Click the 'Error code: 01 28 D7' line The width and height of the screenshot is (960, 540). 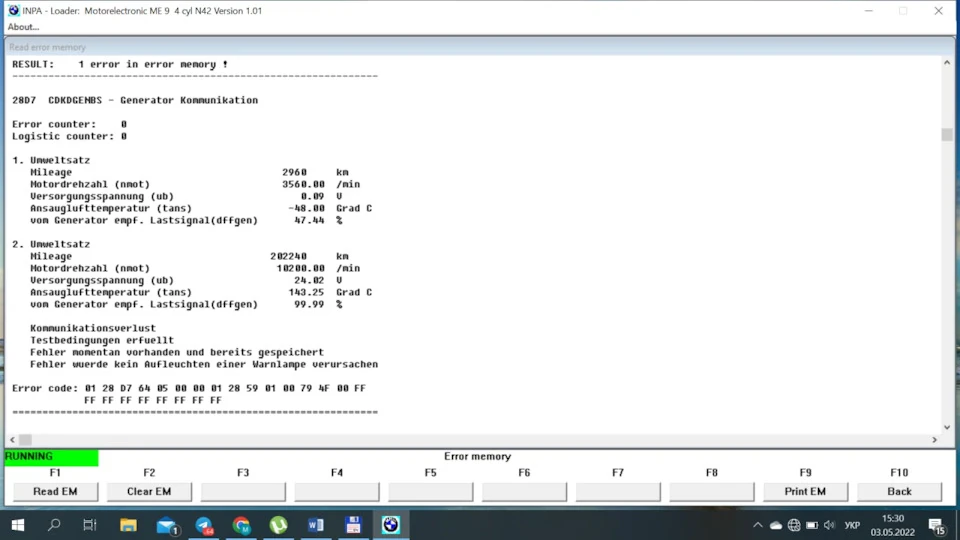tap(189, 388)
